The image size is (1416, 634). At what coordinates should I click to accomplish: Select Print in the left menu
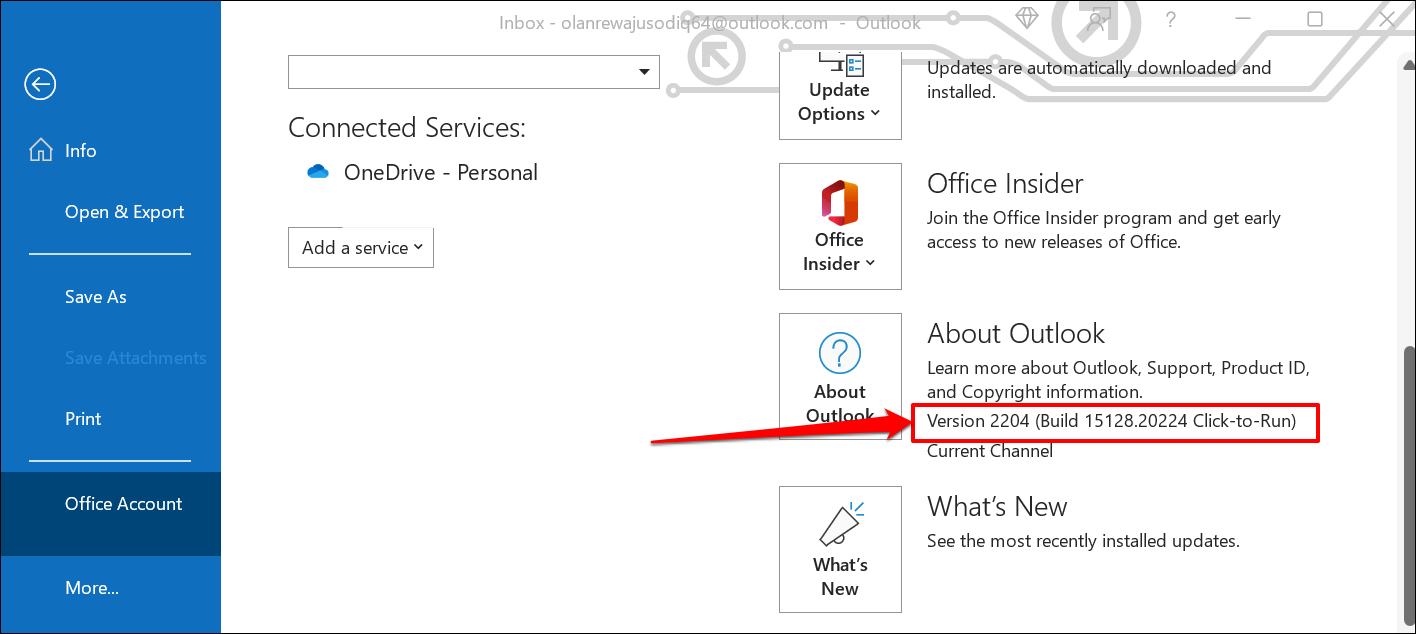click(x=83, y=419)
